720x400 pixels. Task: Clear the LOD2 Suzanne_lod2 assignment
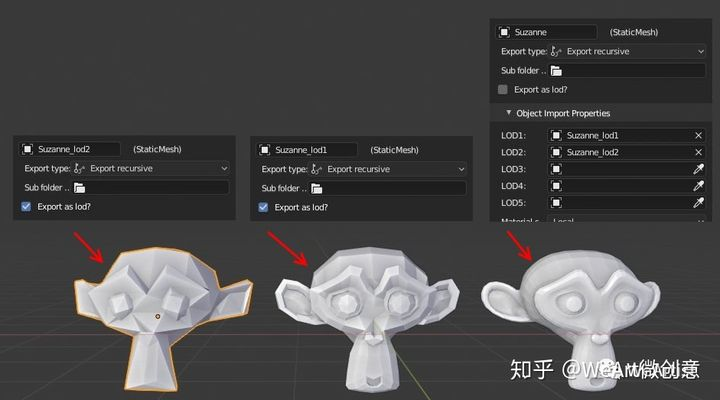tap(698, 152)
